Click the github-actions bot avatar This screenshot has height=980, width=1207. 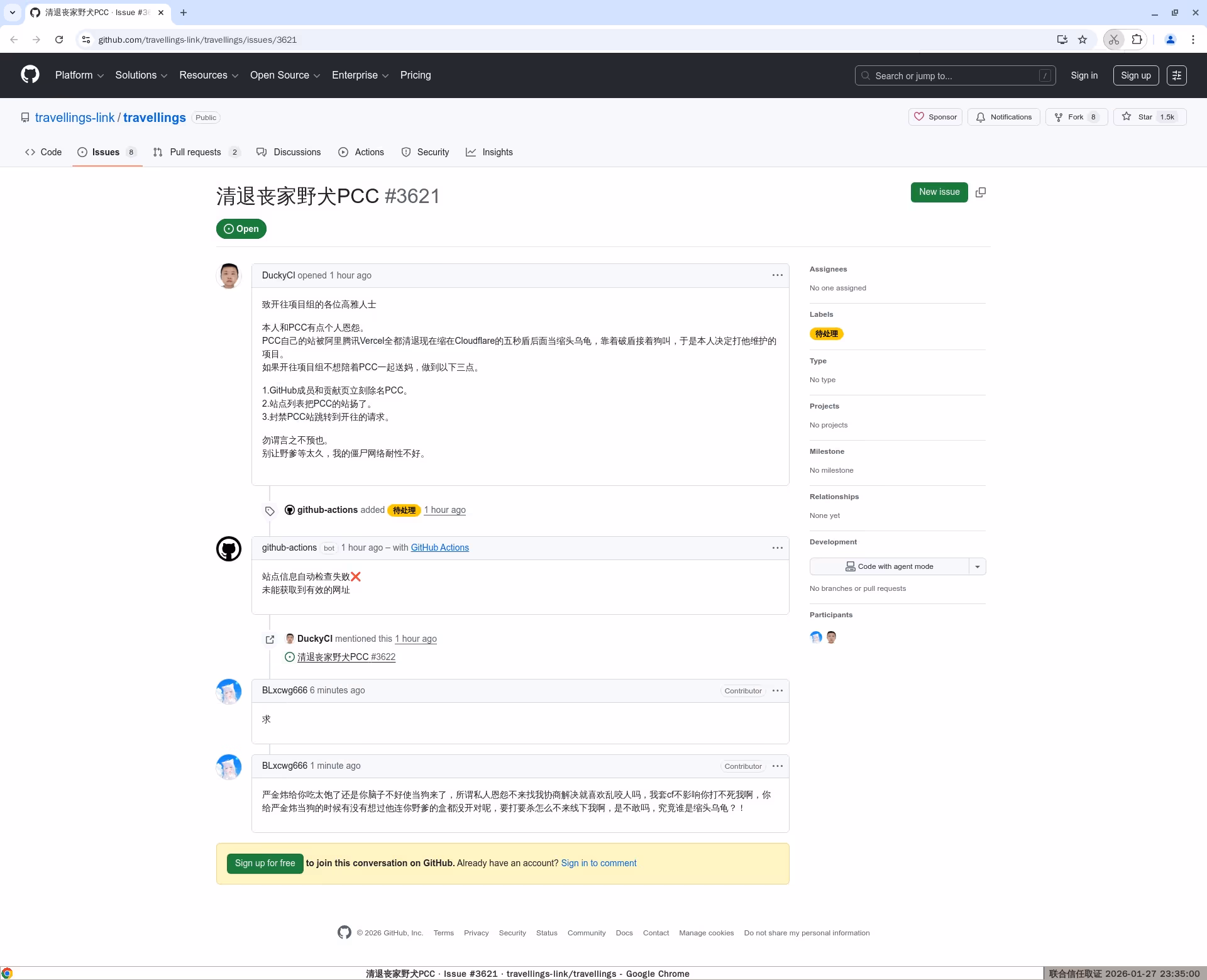click(x=228, y=548)
